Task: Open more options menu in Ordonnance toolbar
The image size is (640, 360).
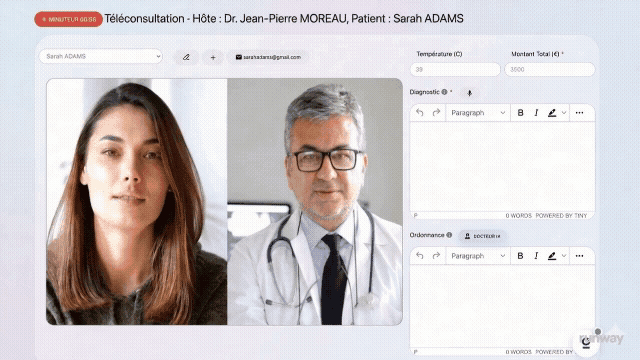Action: coord(580,256)
